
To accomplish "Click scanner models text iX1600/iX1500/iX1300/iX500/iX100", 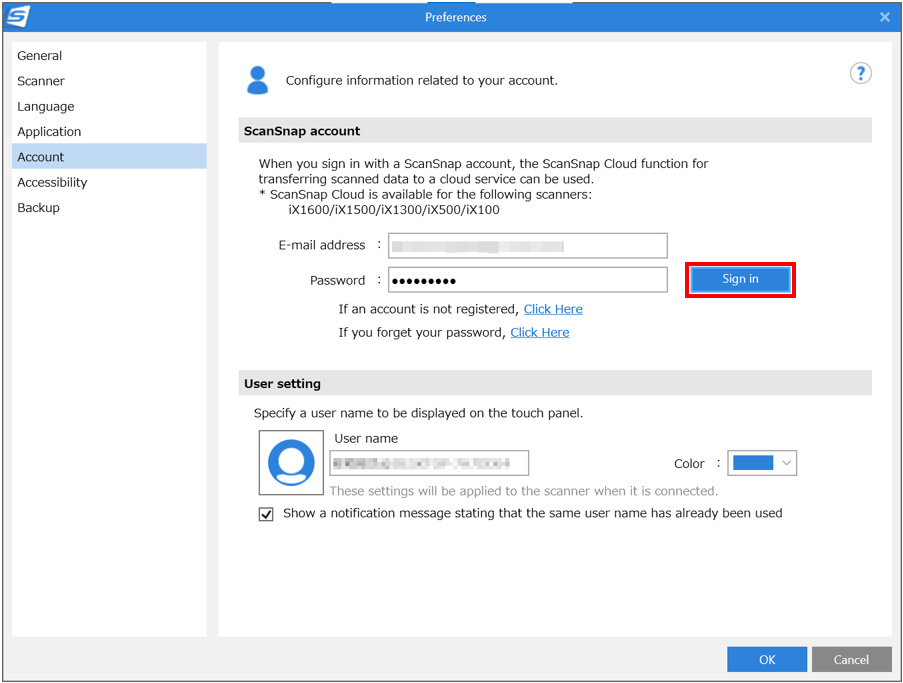I will point(394,210).
